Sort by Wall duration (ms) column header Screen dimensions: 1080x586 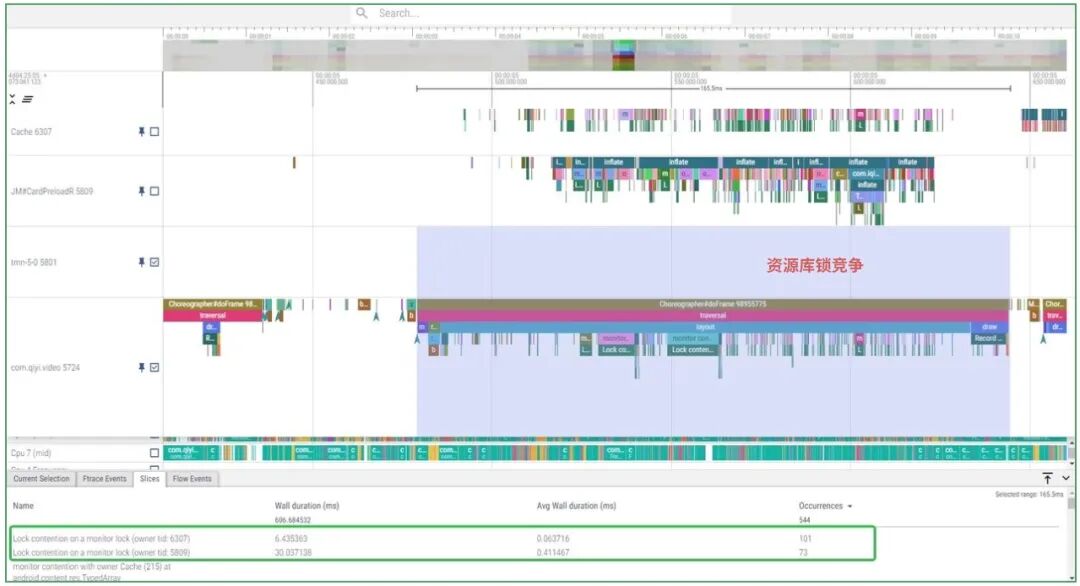[x=307, y=505]
